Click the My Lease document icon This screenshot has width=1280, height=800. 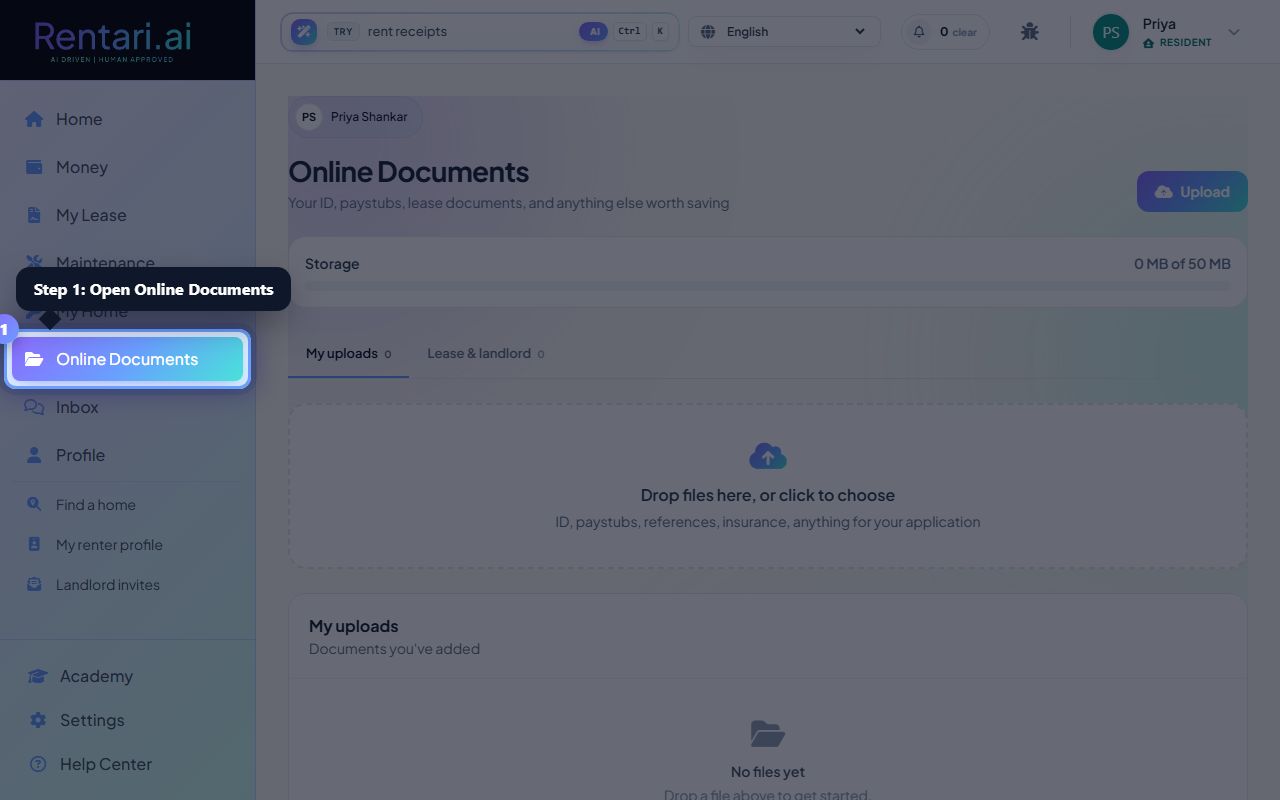[34, 215]
